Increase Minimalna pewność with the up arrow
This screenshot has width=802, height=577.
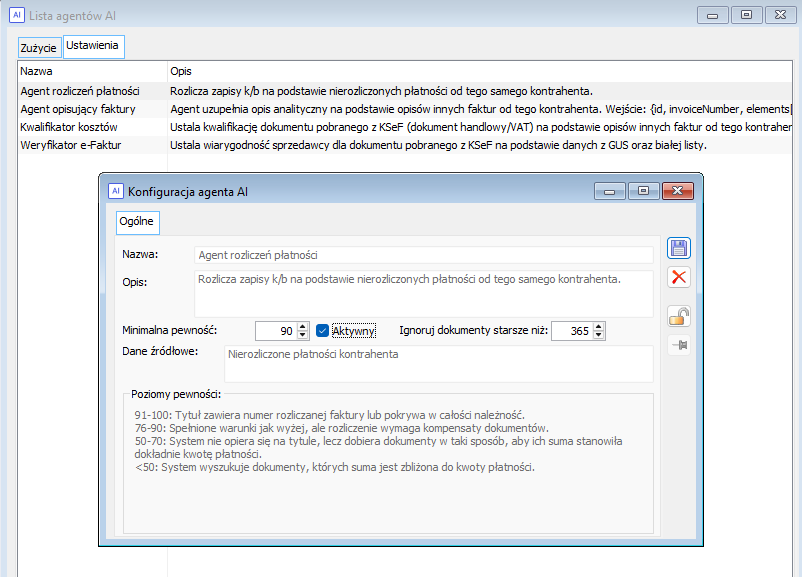point(303,327)
